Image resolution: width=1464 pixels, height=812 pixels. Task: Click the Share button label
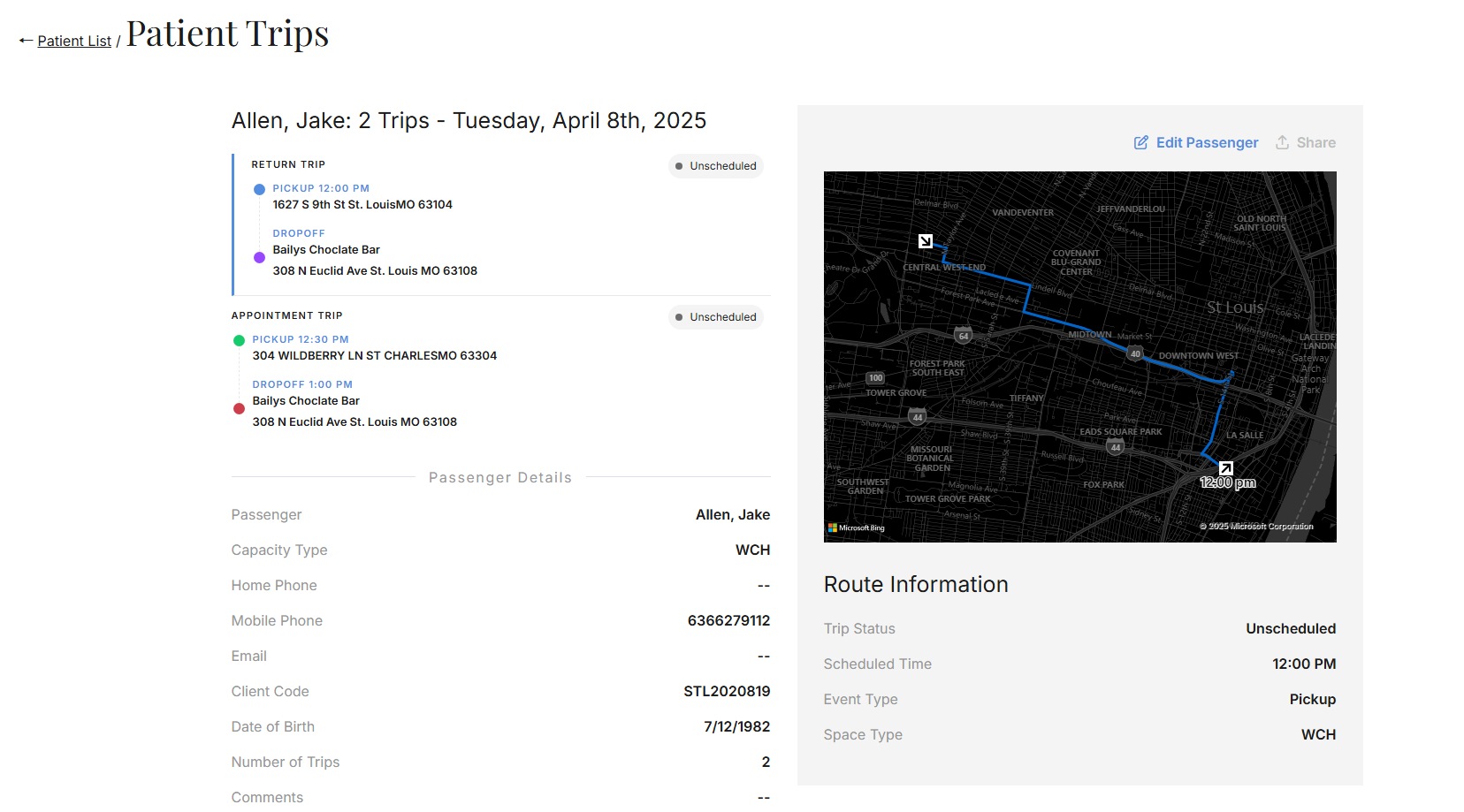tap(1315, 142)
